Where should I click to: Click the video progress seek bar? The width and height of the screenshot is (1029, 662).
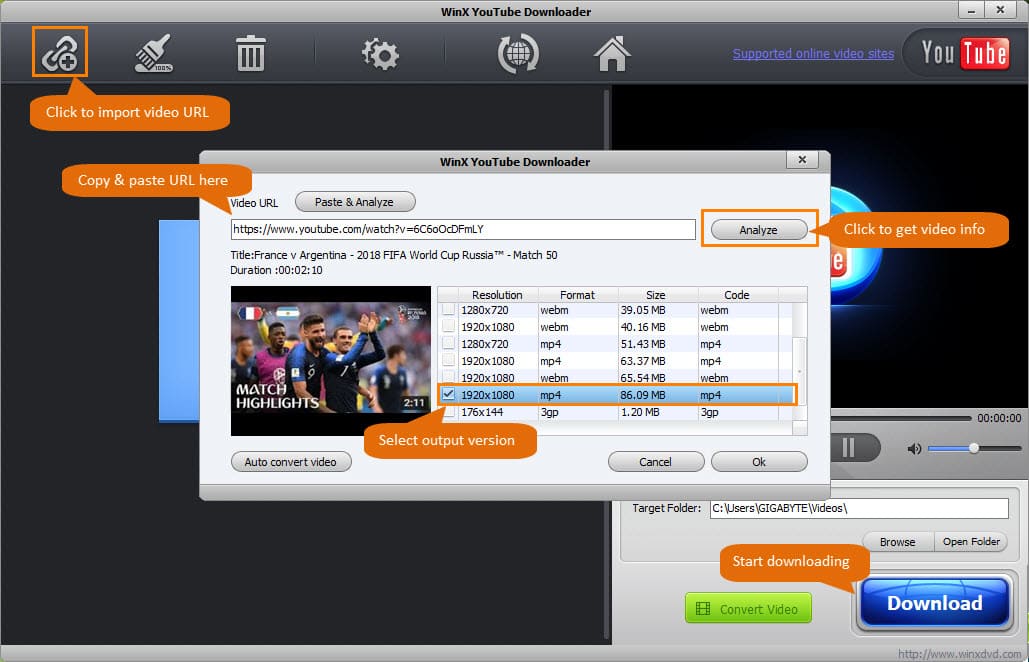(x=900, y=418)
